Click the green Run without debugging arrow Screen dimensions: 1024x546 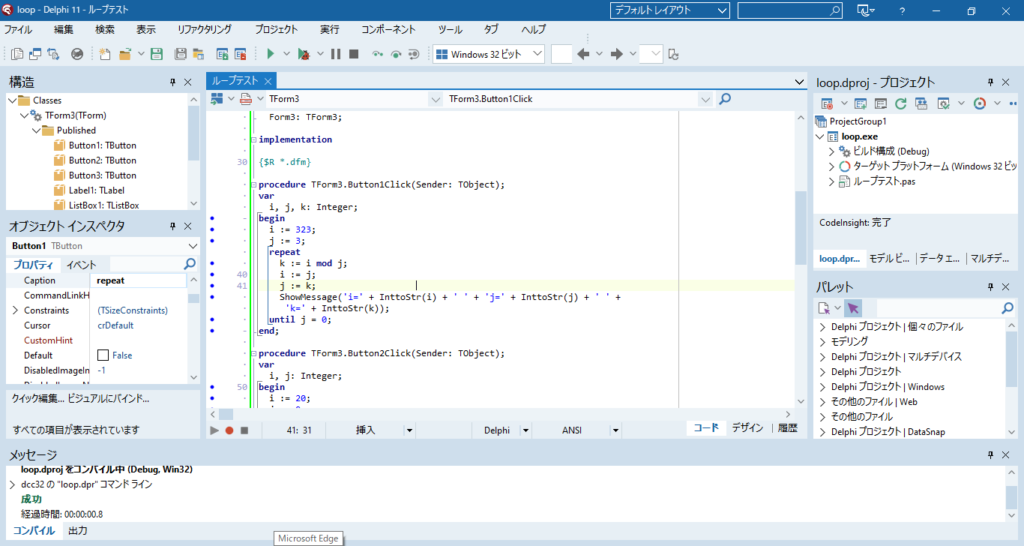click(x=270, y=54)
